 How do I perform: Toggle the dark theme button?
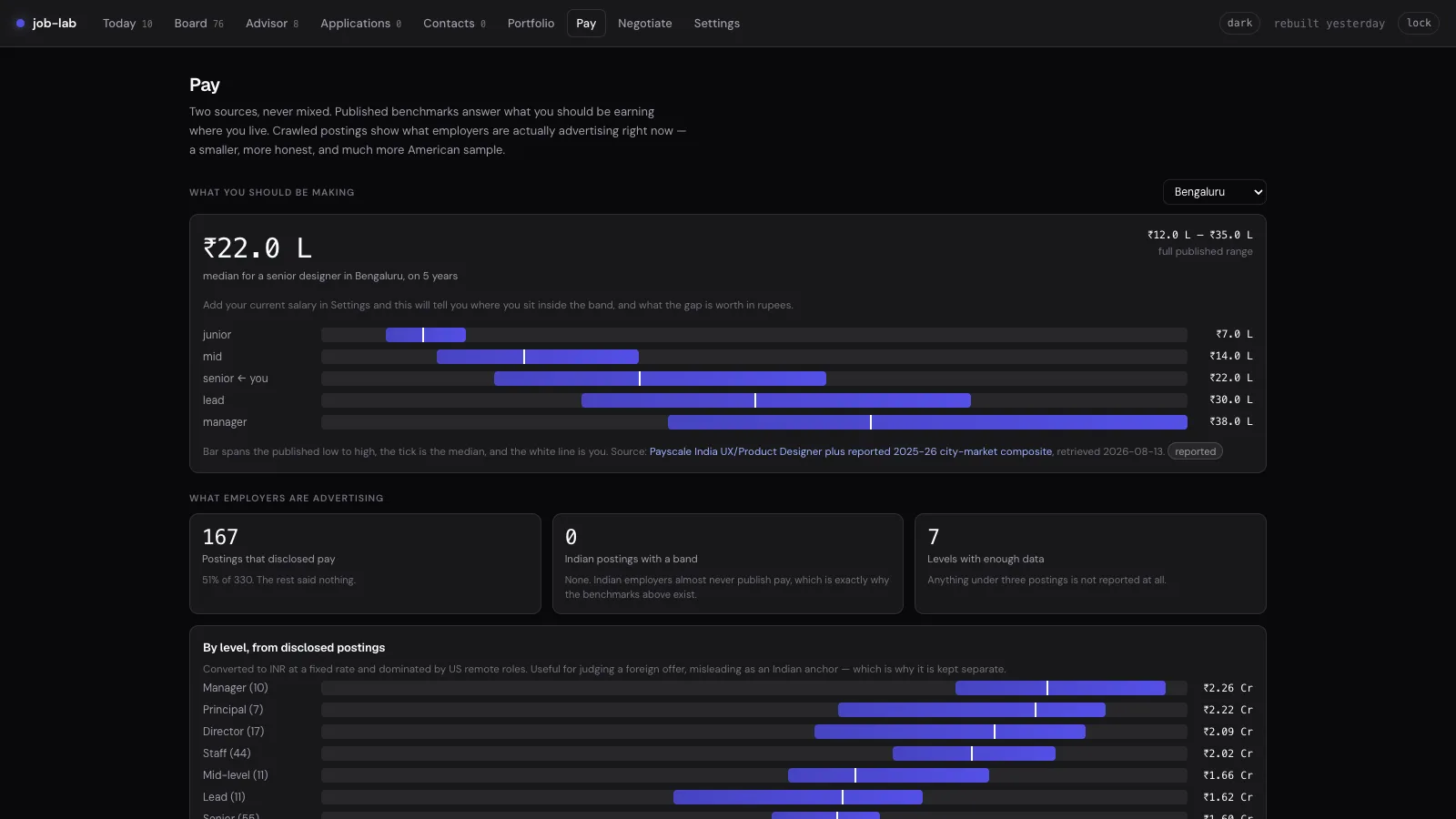point(1239,24)
